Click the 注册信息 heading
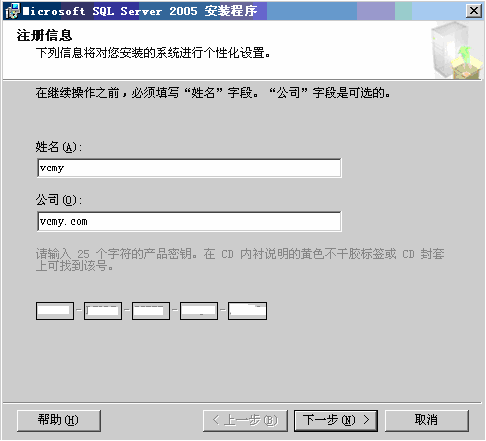Screen dimensions: 486x441 (44, 35)
